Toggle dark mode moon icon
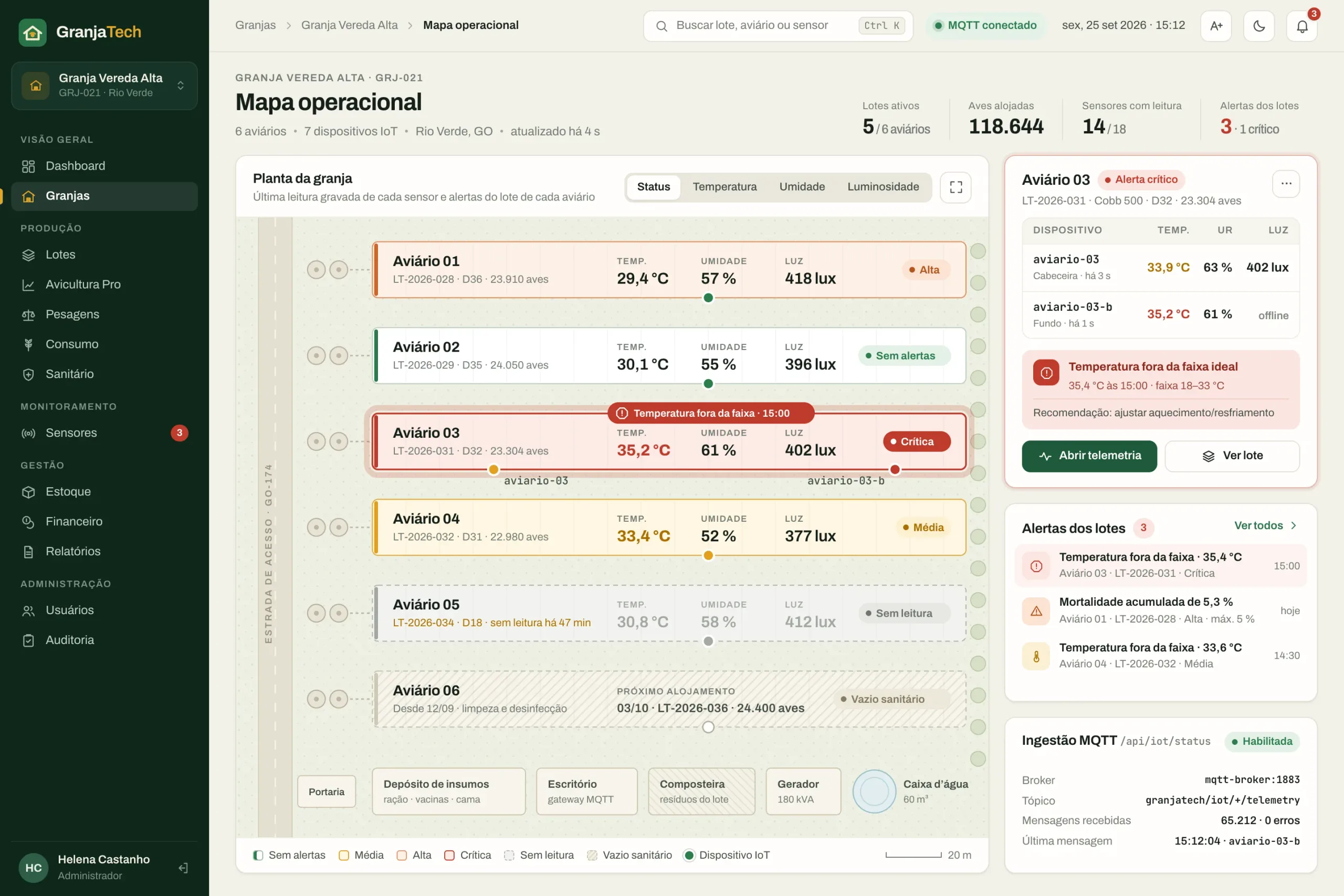 point(1259,26)
